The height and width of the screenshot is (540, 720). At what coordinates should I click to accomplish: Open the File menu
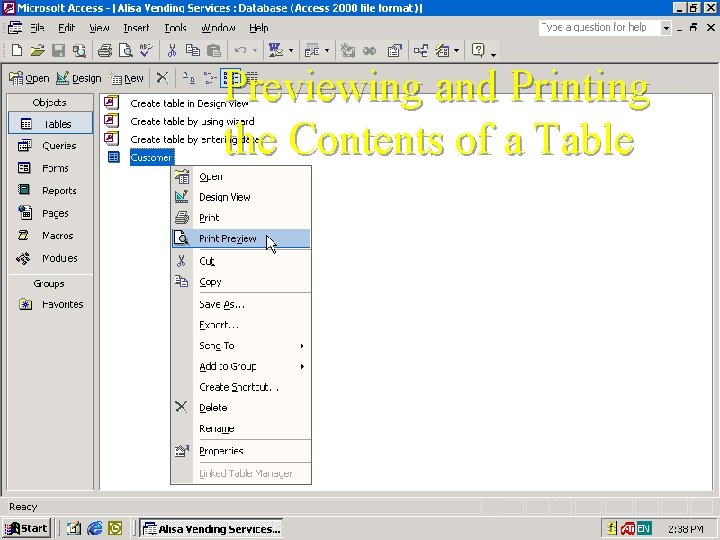click(37, 28)
